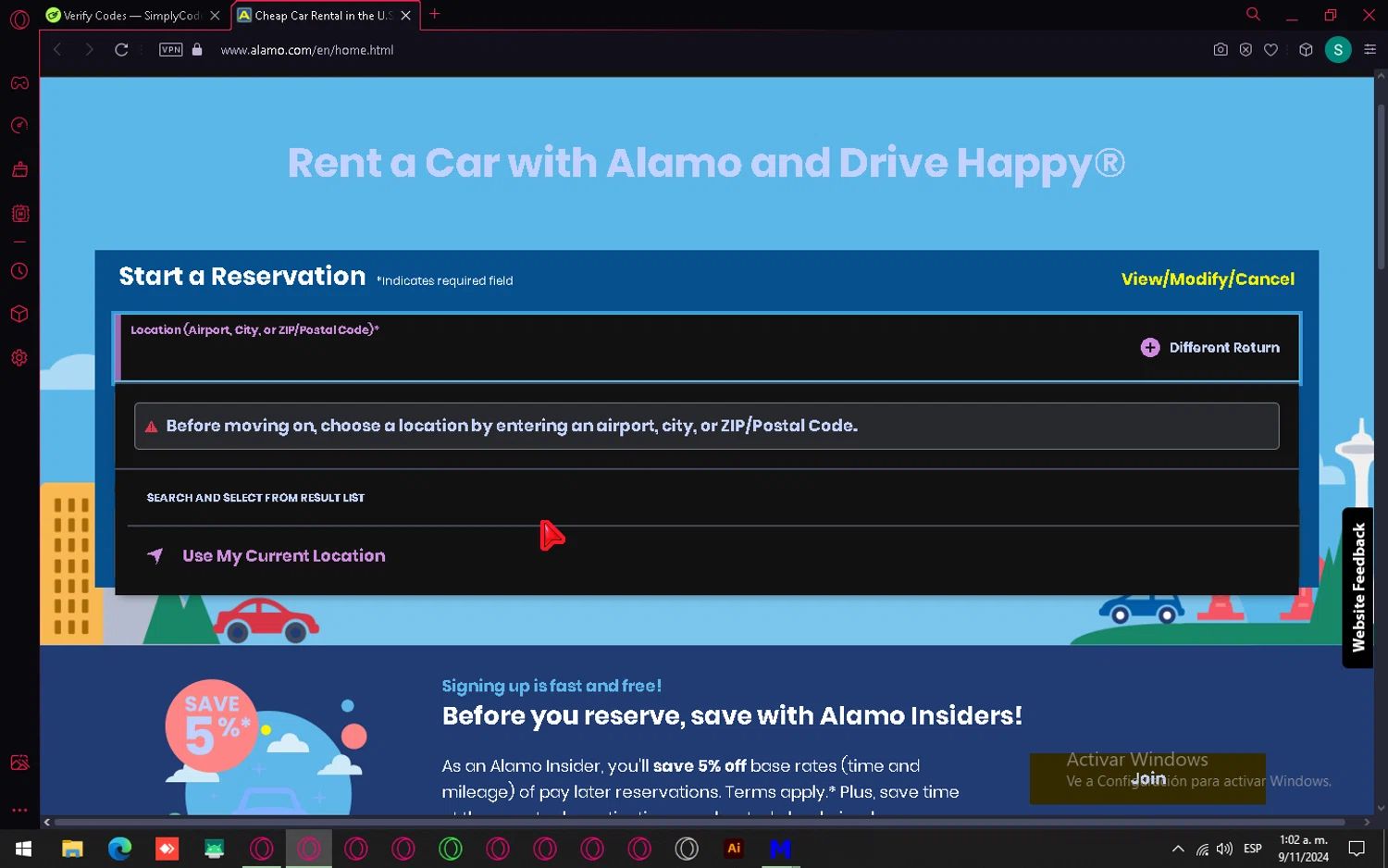Open the Easy Setup sliders icon
The image size is (1388, 868).
pos(1370,50)
